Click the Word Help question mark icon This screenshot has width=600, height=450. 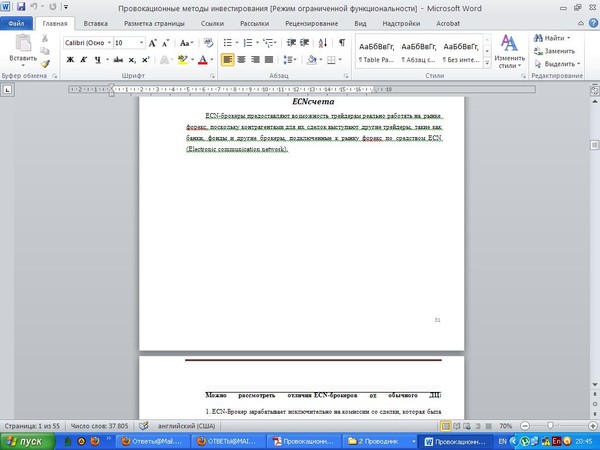[593, 23]
